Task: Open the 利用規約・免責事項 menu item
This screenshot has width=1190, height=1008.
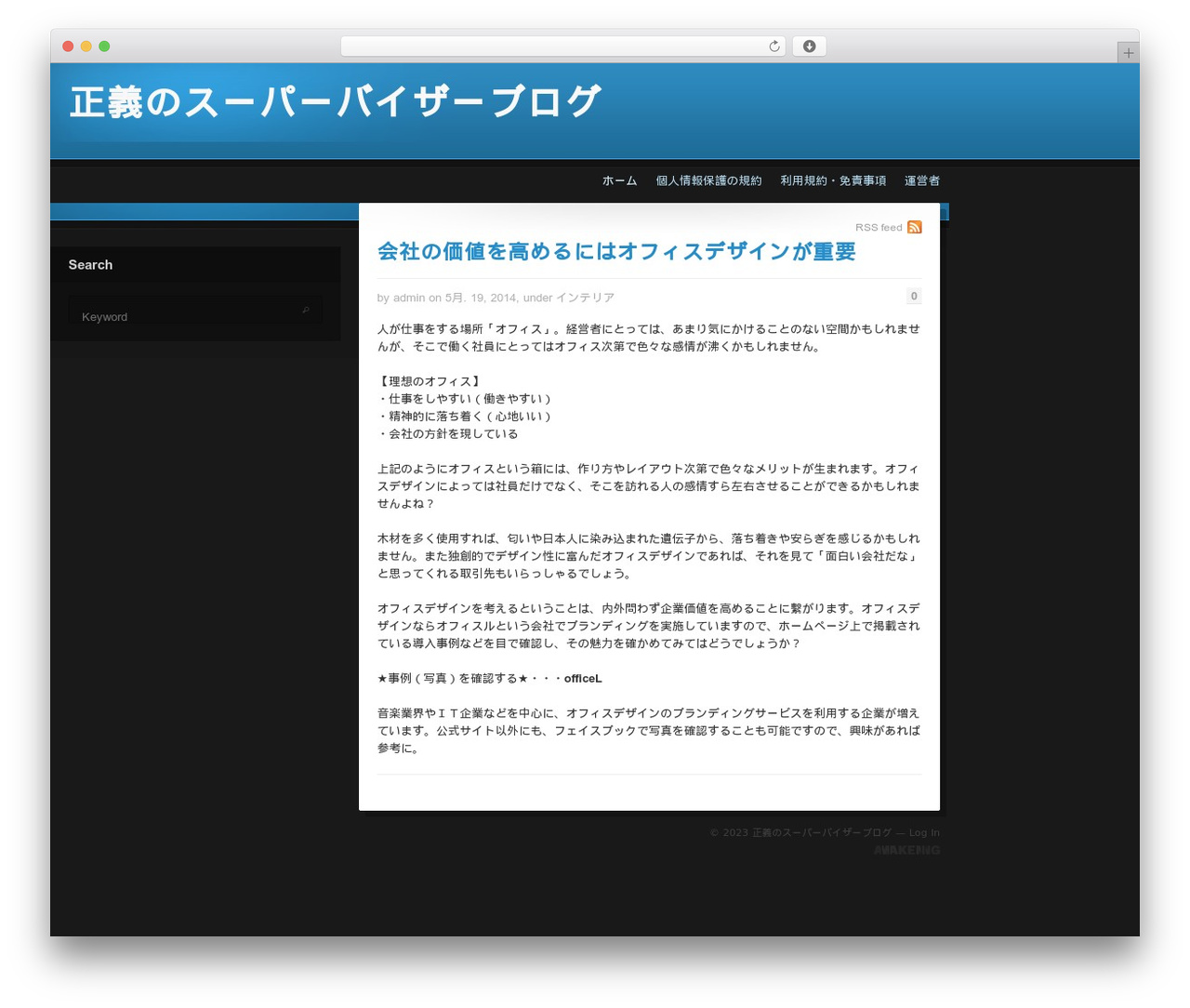Action: pyautogui.click(x=833, y=180)
